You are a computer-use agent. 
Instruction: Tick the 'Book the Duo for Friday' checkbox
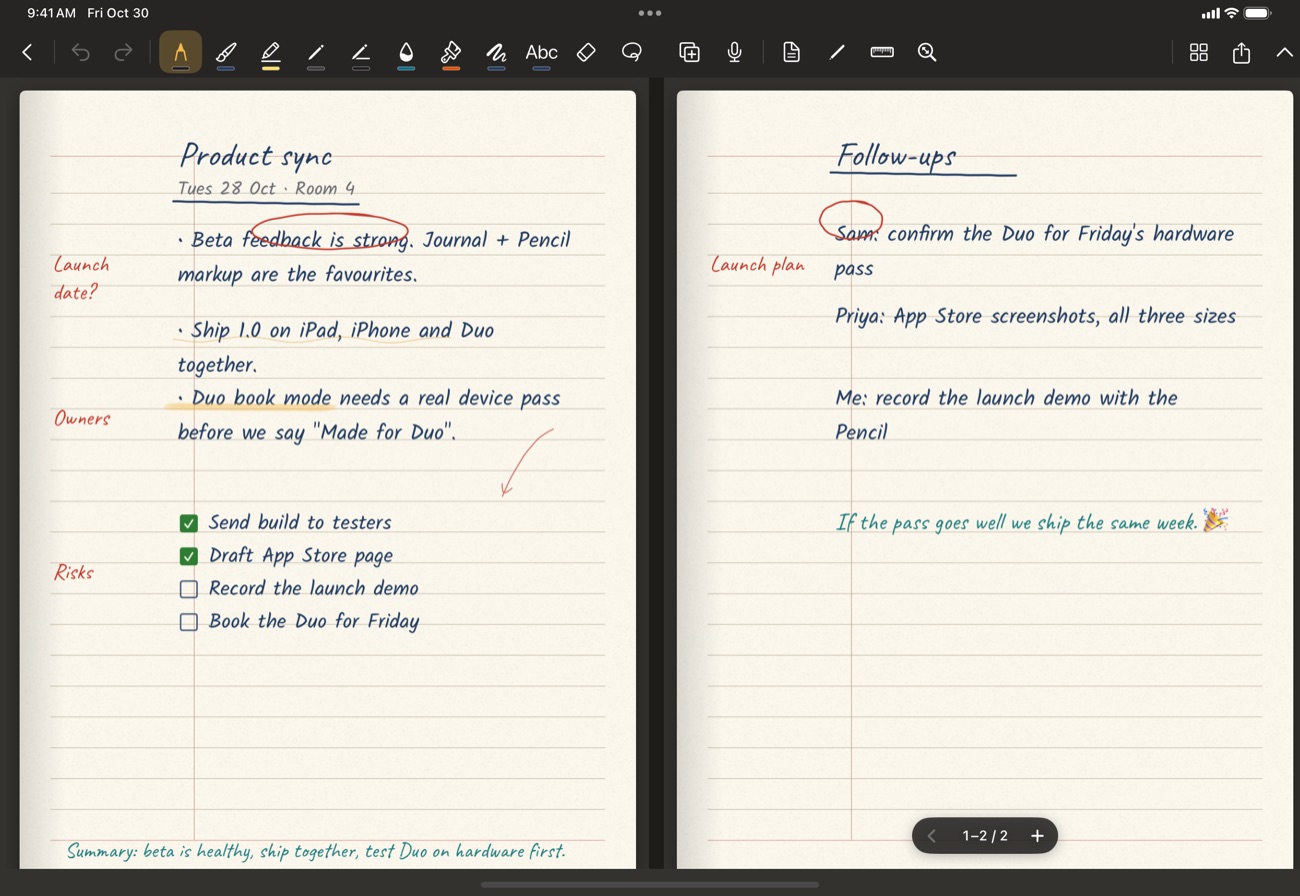click(188, 622)
